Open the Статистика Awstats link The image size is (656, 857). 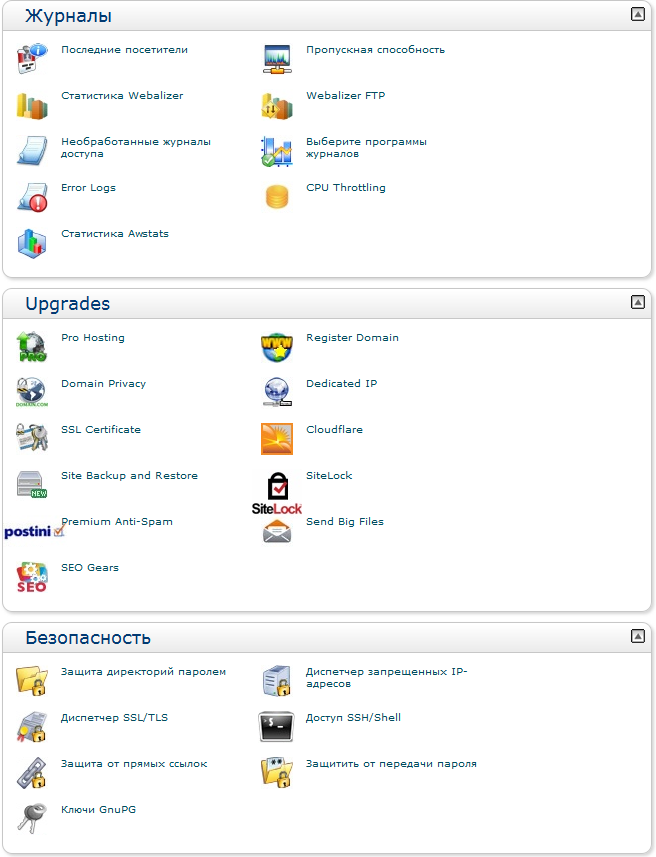point(115,233)
